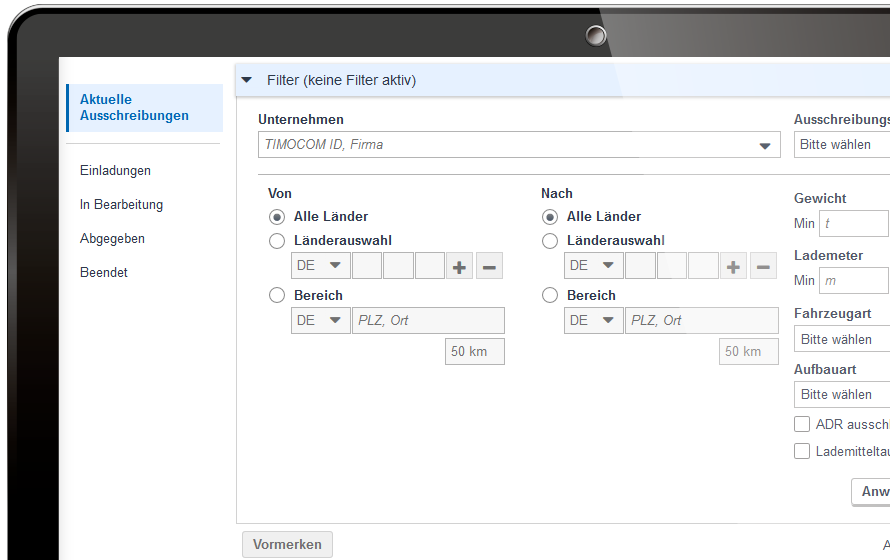Click the Von Bereich PLZ, Ort field
Screen dimensions: 890x560
(x=428, y=321)
